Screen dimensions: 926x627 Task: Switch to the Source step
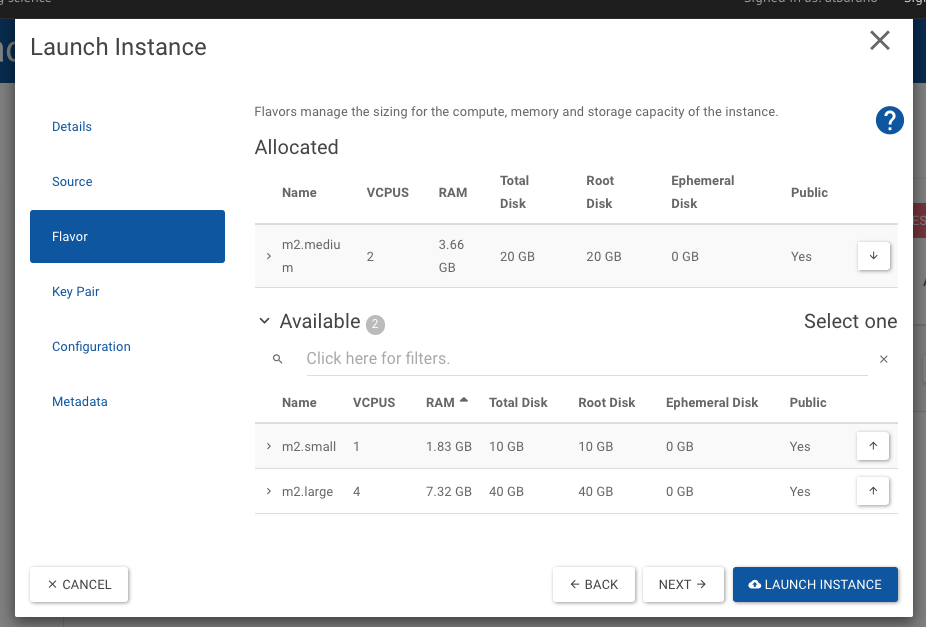click(x=72, y=182)
